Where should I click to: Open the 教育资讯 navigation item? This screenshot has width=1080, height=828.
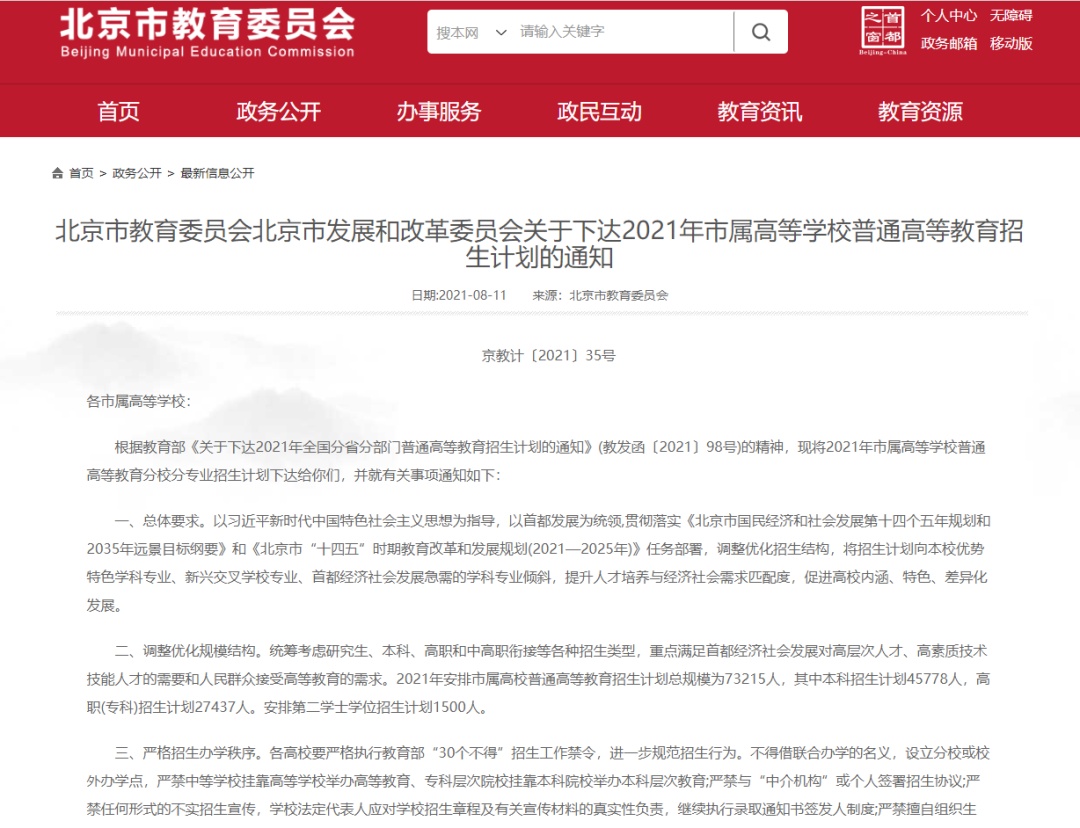pos(760,111)
